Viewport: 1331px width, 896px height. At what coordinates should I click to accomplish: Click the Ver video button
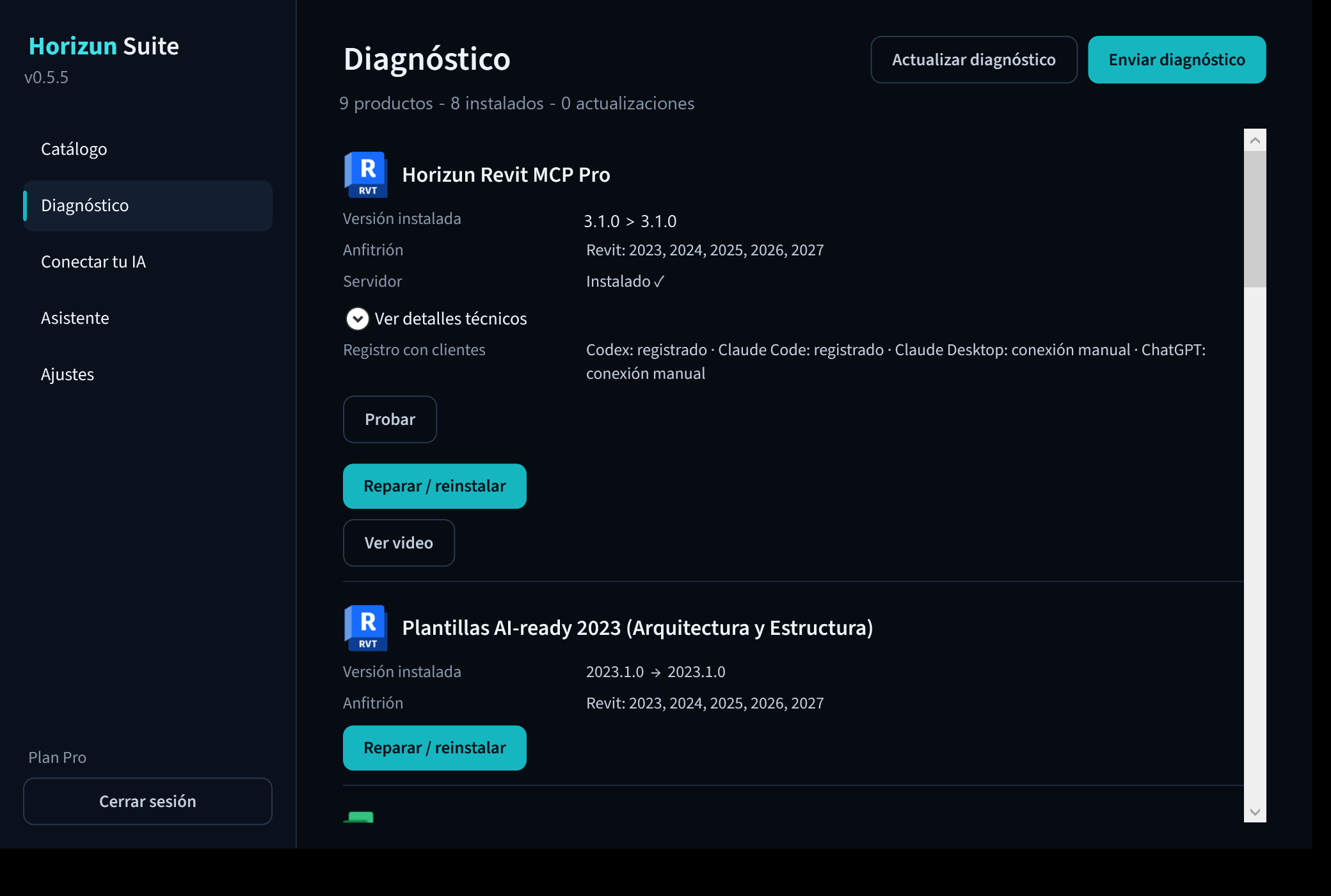click(399, 543)
